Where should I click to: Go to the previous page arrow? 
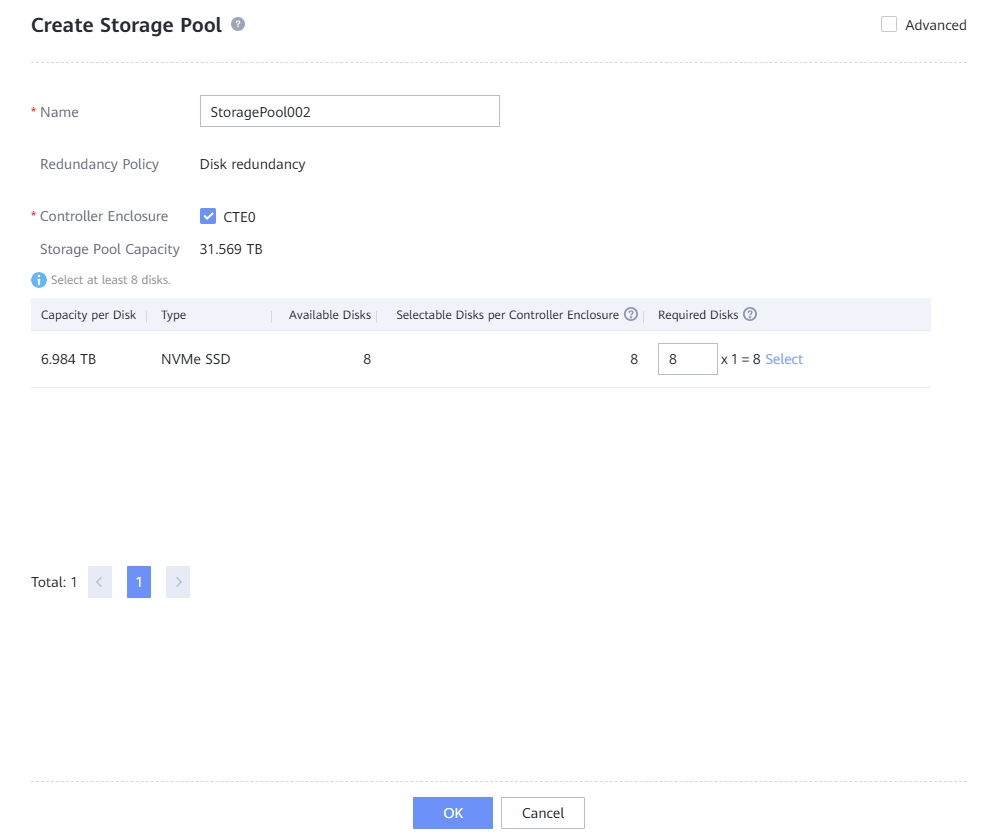(x=100, y=582)
